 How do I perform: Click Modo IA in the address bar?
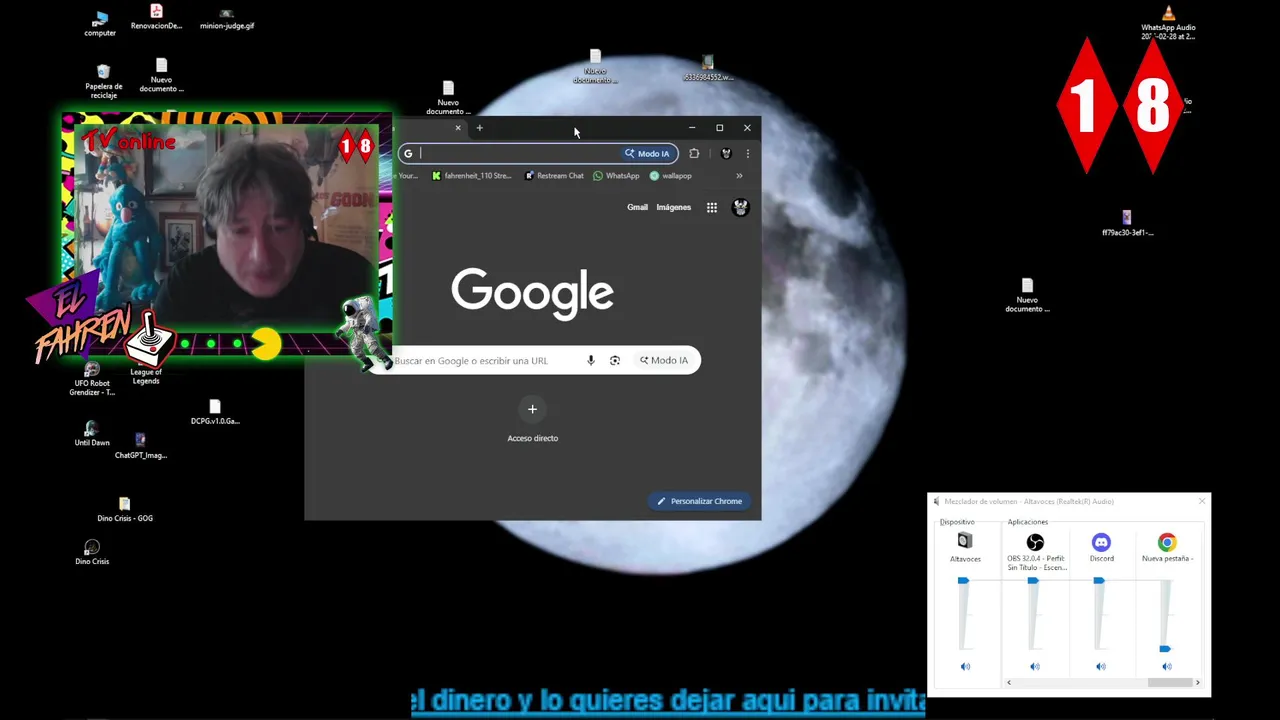point(648,153)
